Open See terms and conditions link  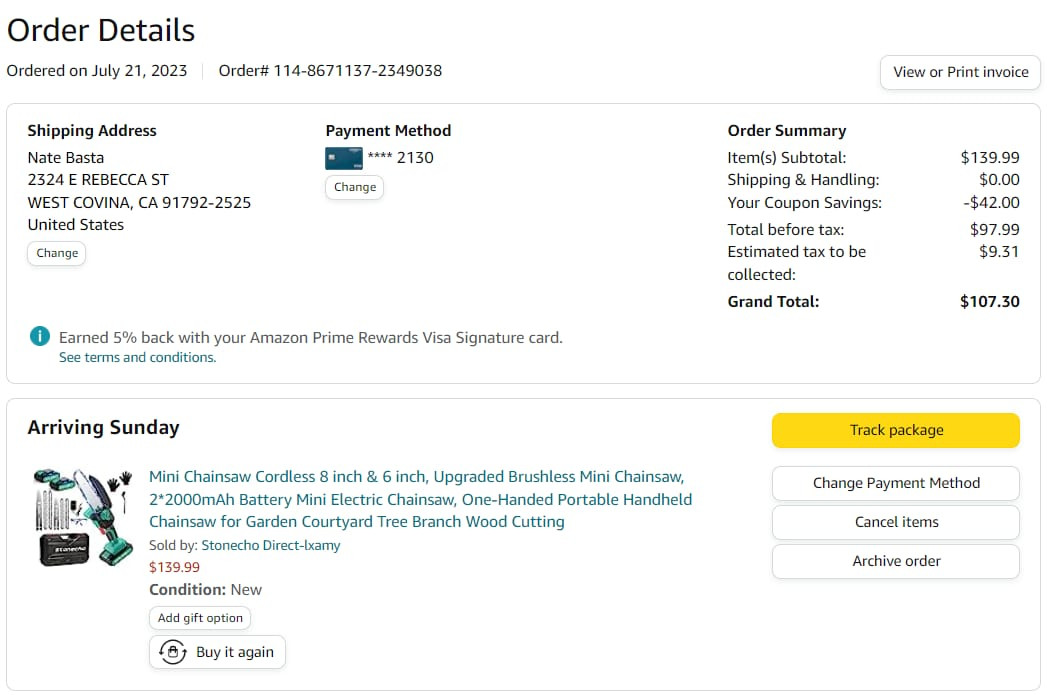(x=137, y=358)
